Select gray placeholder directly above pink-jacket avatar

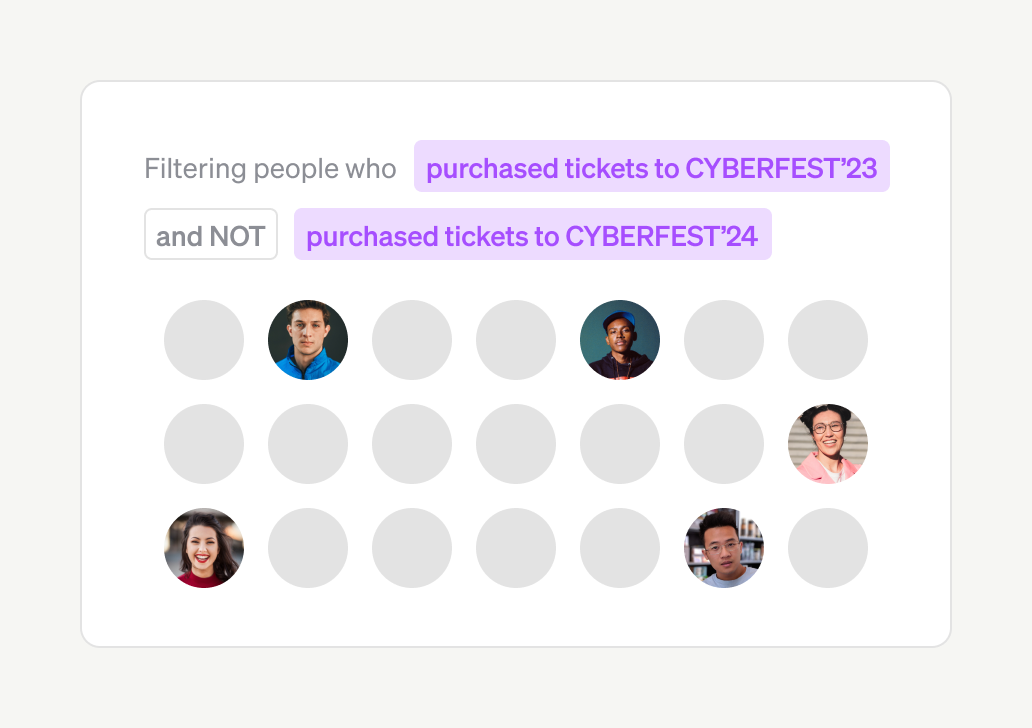tap(828, 340)
